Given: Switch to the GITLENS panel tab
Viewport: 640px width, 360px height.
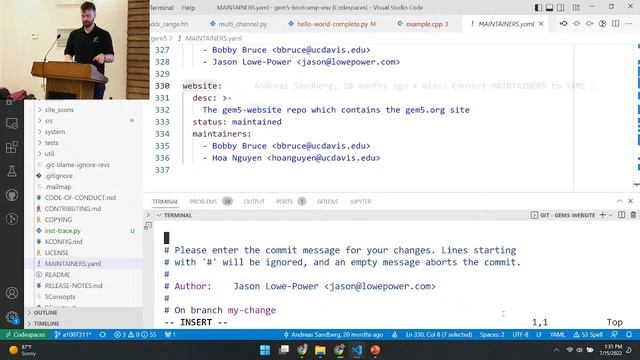Looking at the screenshot, I should pos(327,201).
